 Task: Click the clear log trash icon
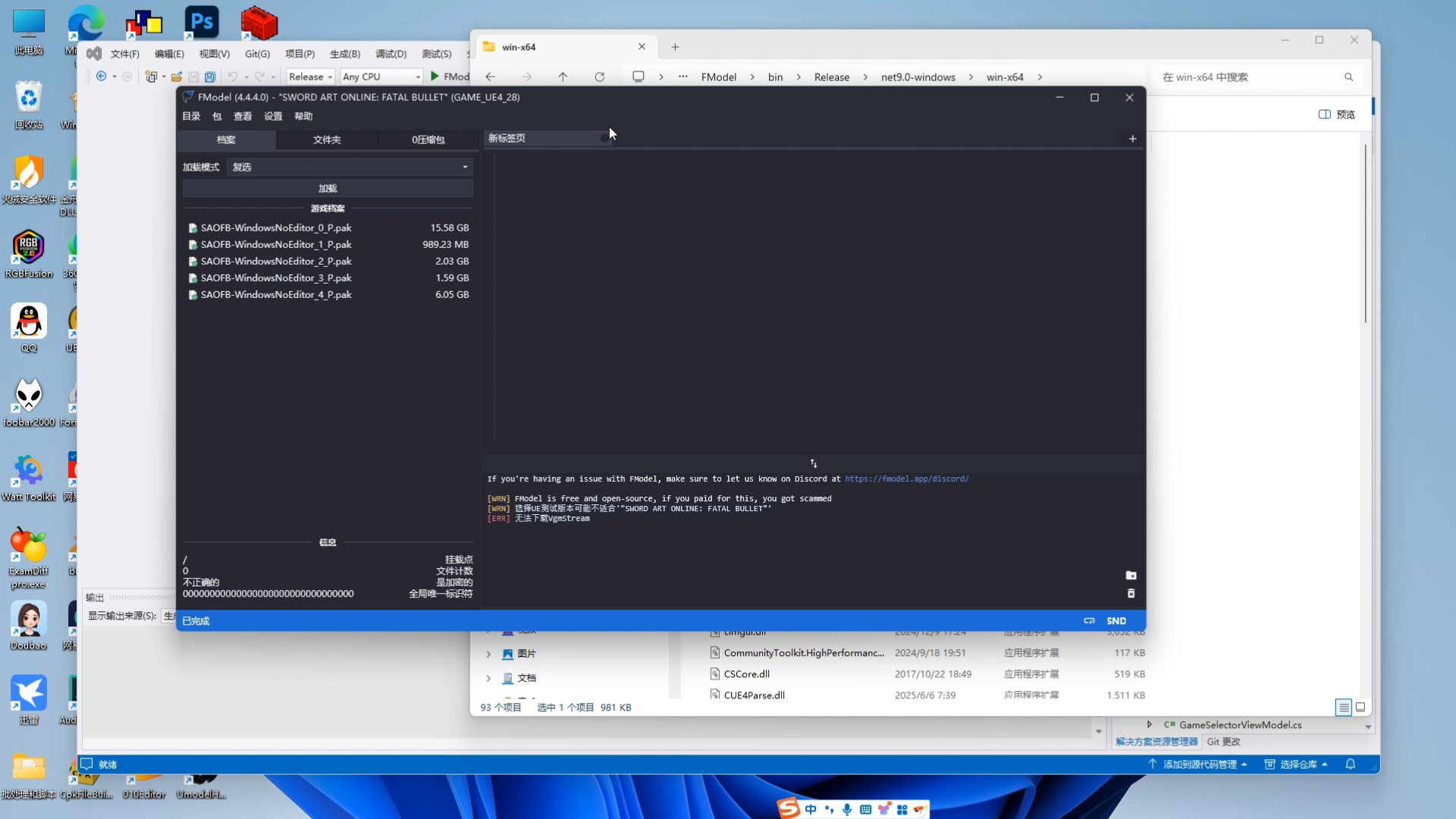pos(1131,594)
